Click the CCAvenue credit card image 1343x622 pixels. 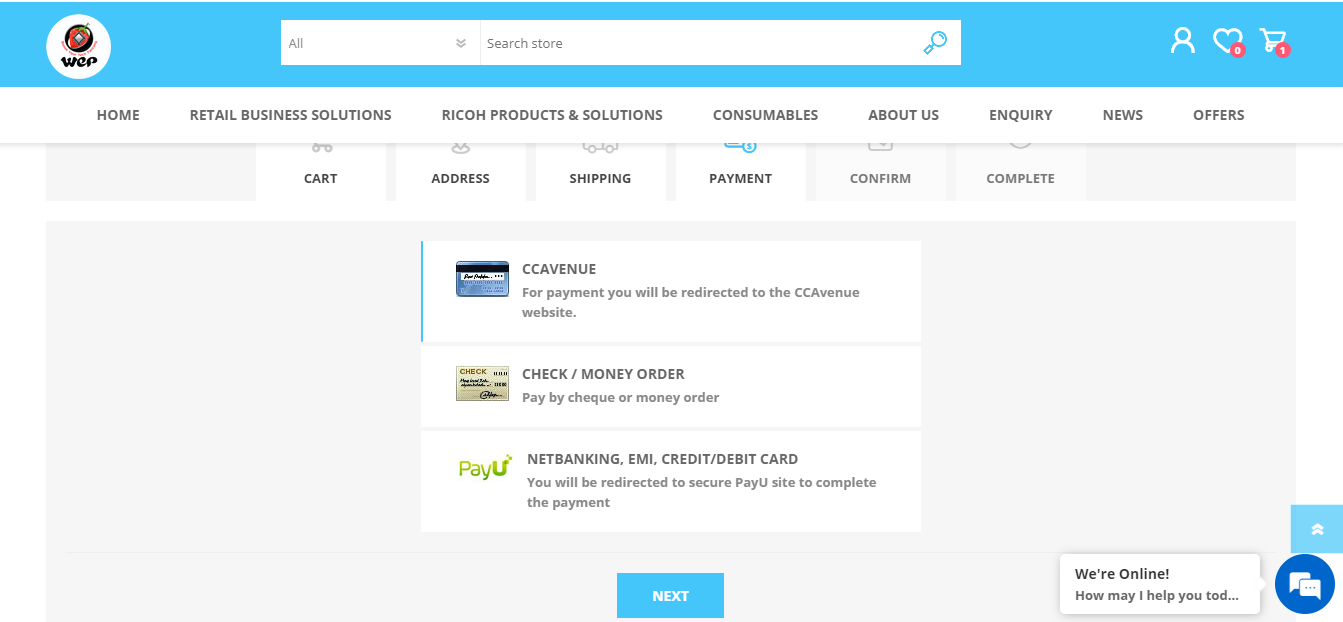tap(482, 279)
